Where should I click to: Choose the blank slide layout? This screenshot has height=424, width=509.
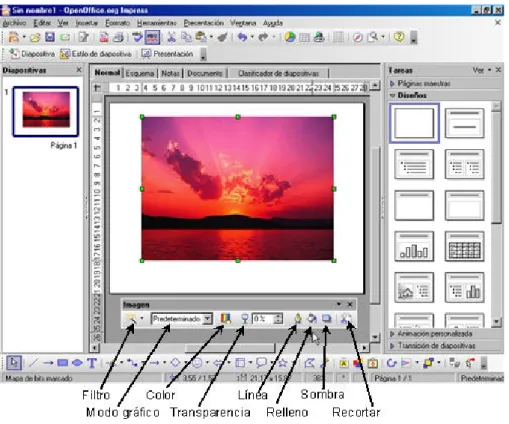[414, 123]
